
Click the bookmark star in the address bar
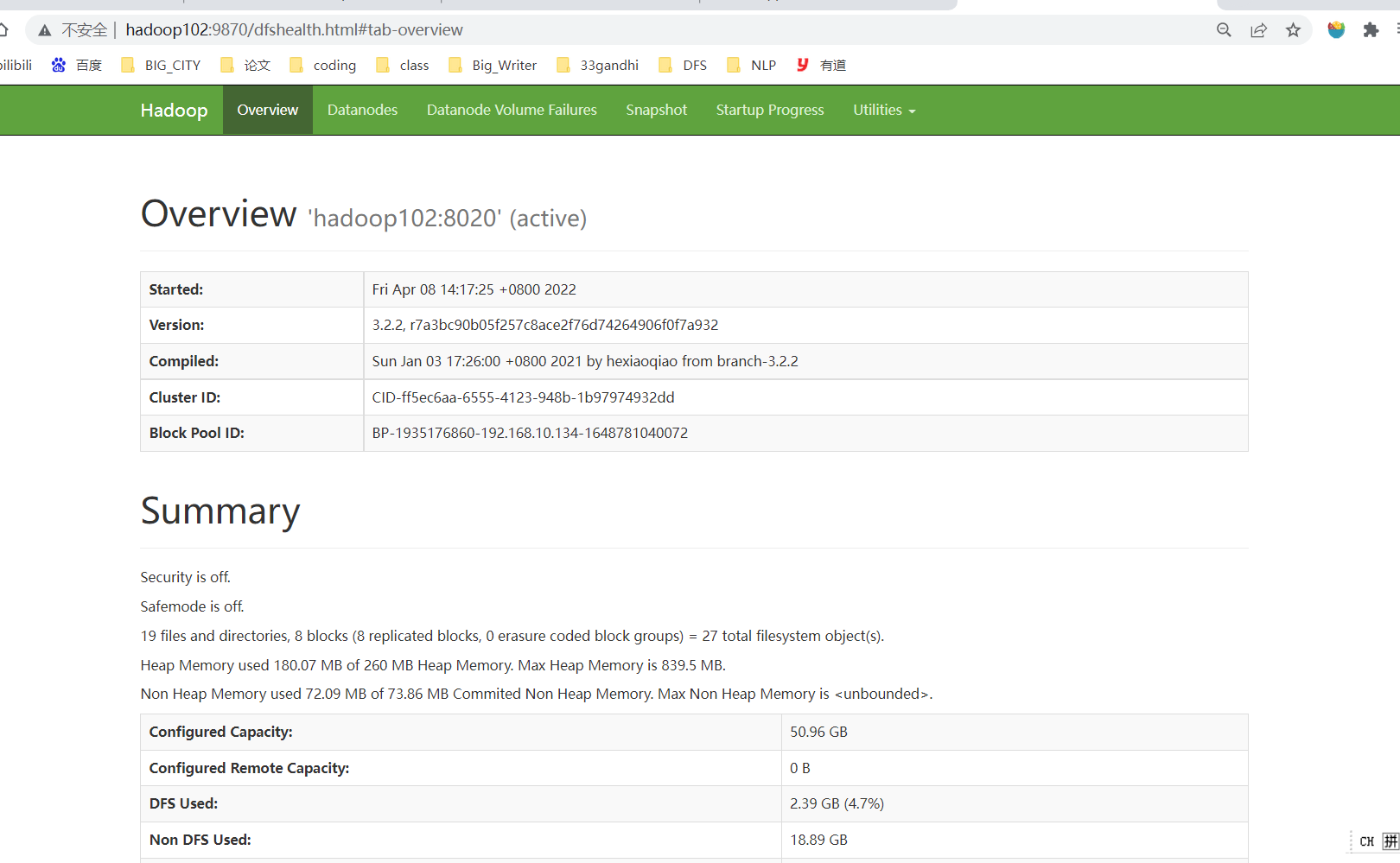(1294, 29)
